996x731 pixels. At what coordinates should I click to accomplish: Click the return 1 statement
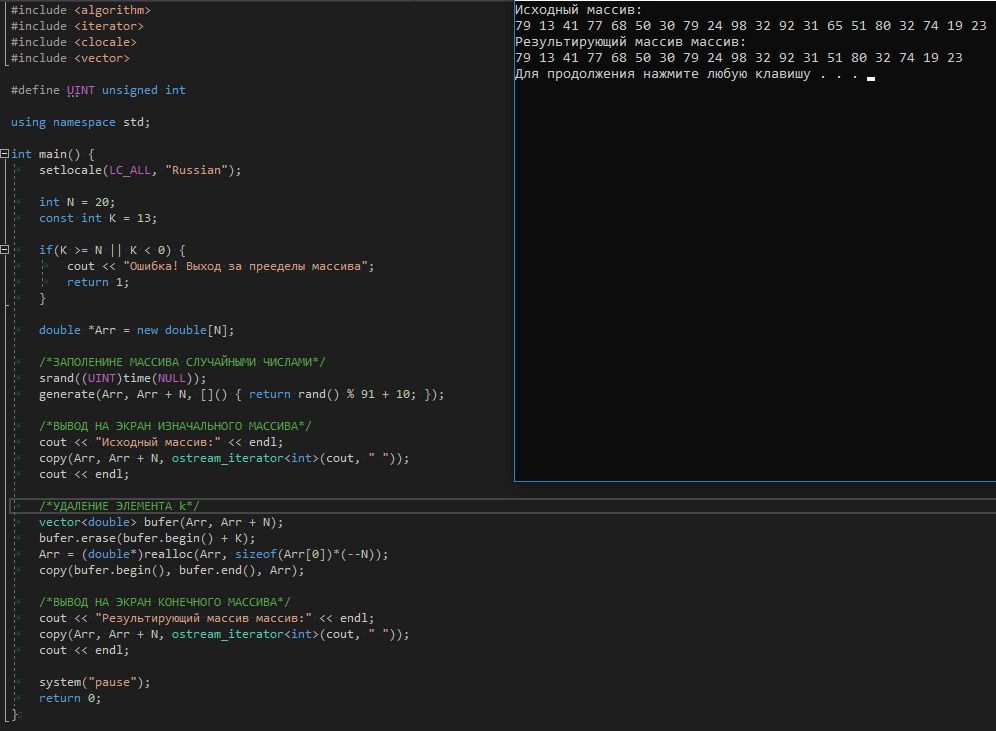pyautogui.click(x=98, y=282)
